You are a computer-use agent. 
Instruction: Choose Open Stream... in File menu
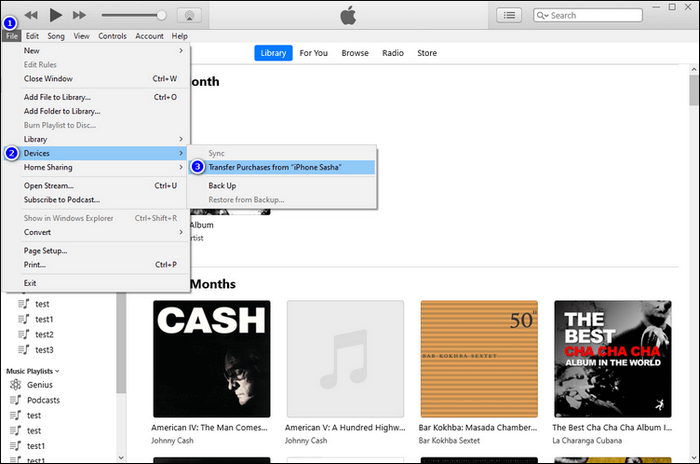[x=97, y=186]
